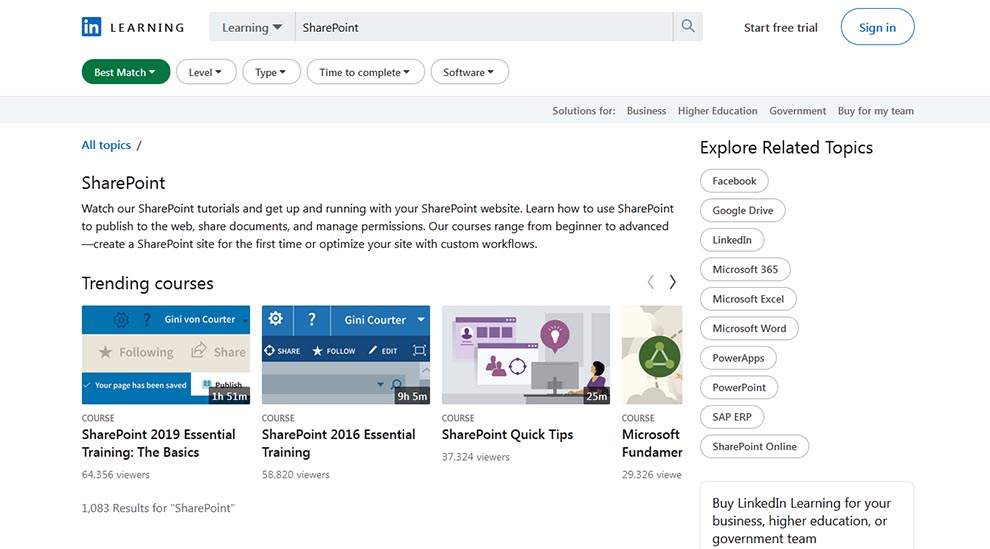990x549 pixels.
Task: Open the Government solutions link
Action: [797, 110]
